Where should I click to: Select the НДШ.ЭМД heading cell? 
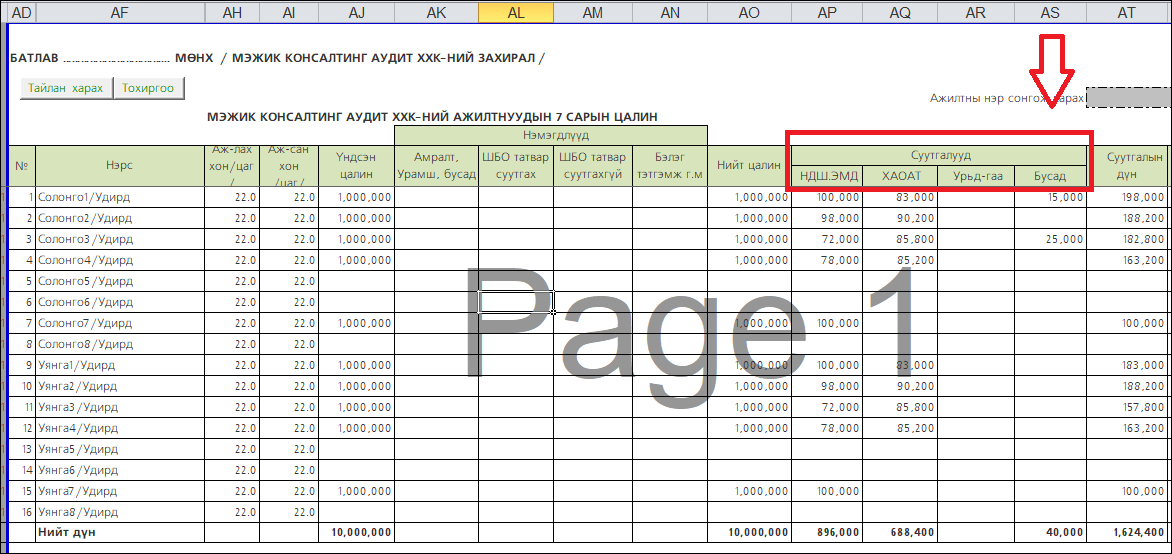(828, 176)
